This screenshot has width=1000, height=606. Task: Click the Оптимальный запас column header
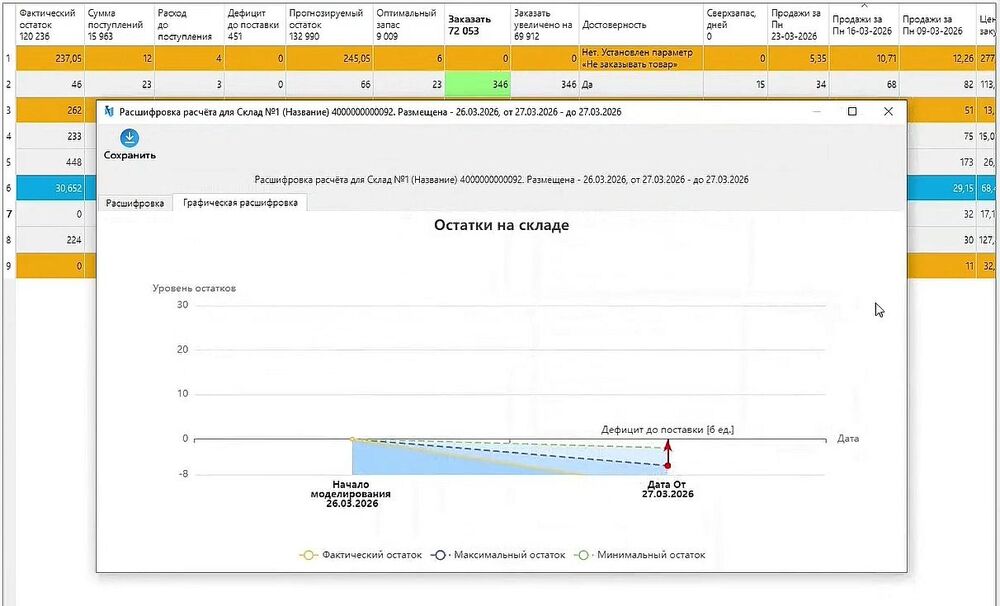click(408, 24)
